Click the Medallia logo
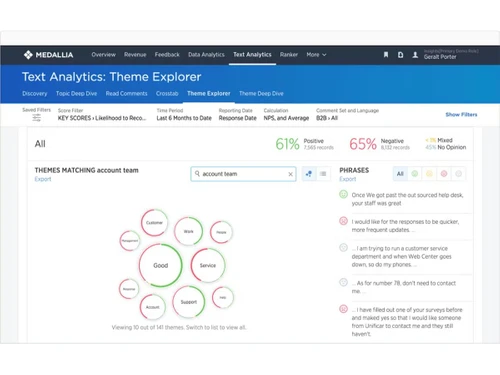The height and width of the screenshot is (375, 500). 48,55
